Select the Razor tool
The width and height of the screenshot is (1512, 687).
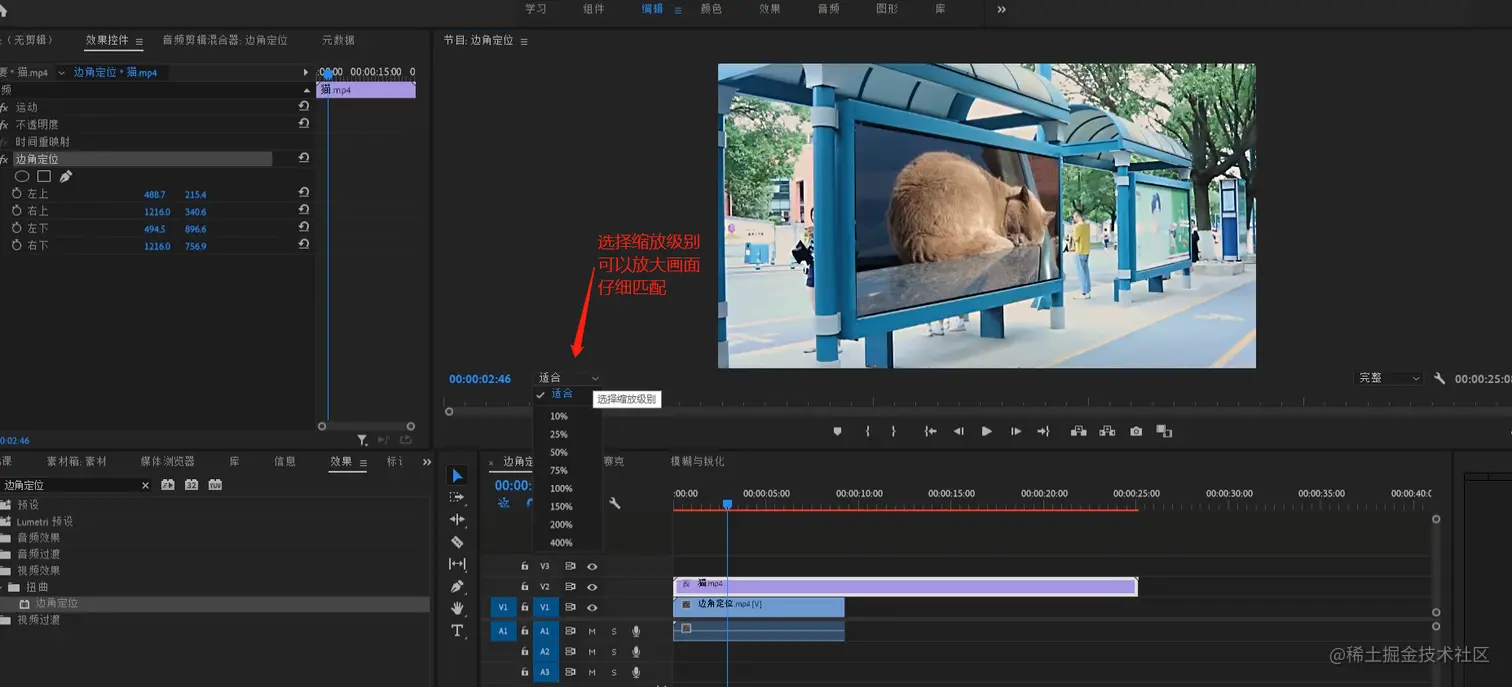457,542
